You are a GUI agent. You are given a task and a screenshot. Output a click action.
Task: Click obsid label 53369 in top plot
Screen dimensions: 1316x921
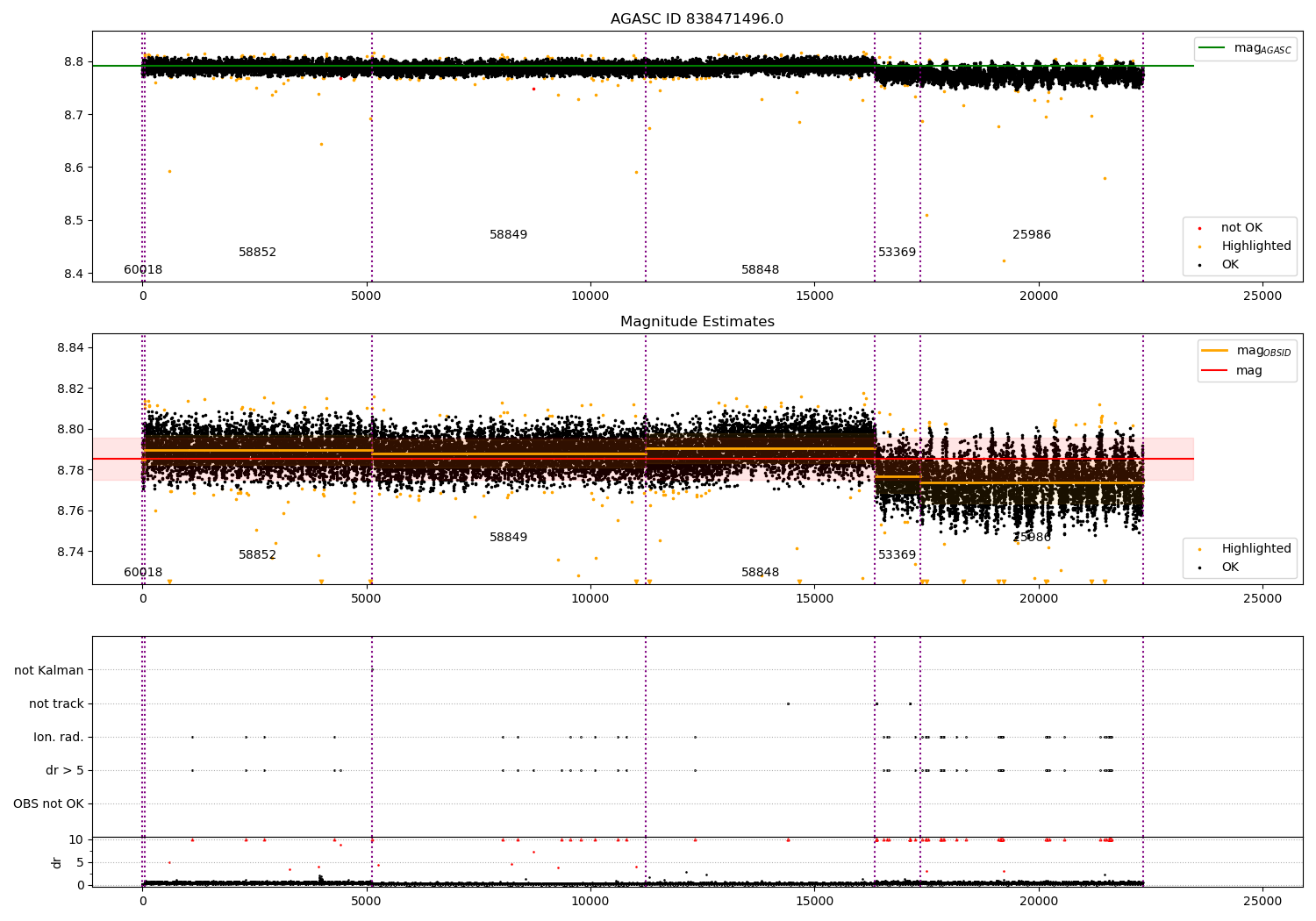898,253
